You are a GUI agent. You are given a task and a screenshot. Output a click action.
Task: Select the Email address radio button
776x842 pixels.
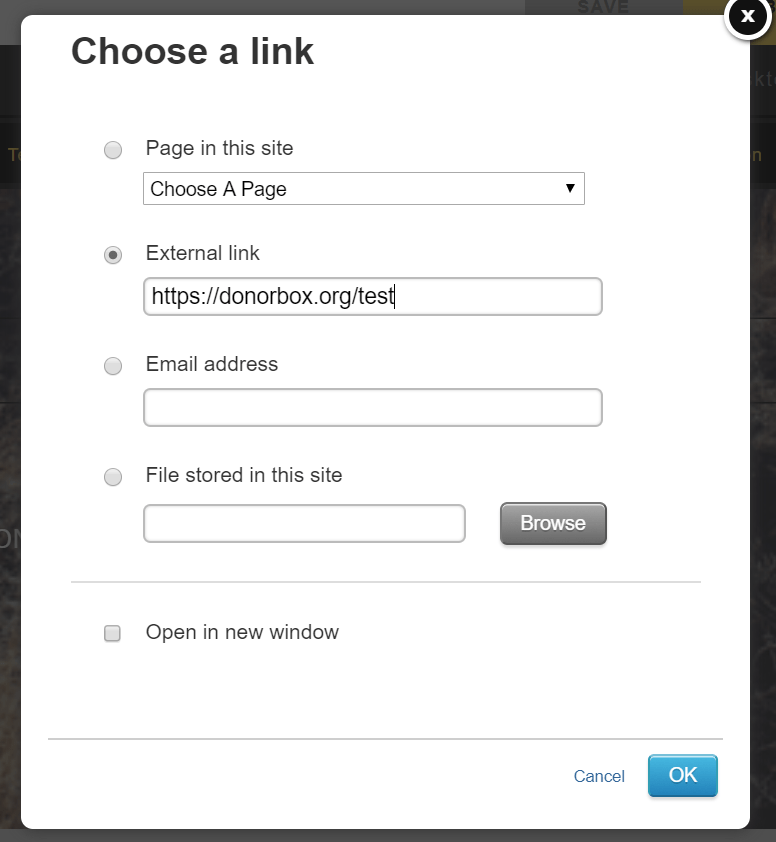tap(113, 366)
